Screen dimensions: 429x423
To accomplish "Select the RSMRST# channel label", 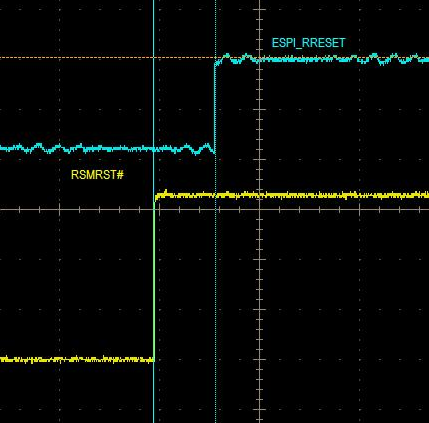I will [x=97, y=175].
